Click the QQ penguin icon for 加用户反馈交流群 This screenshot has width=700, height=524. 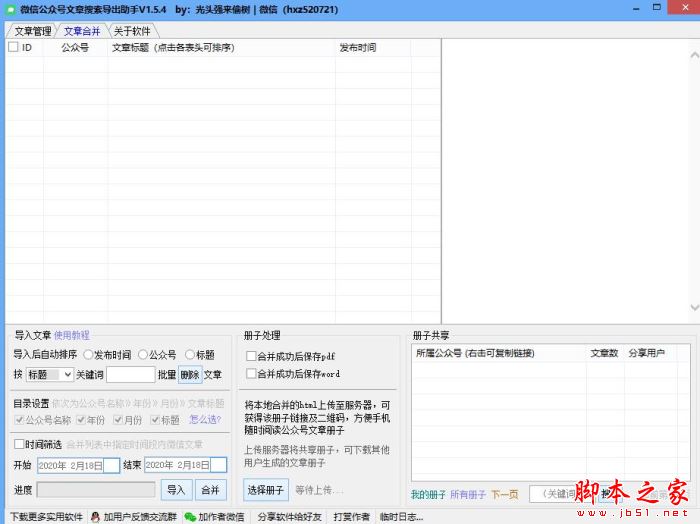point(95,517)
